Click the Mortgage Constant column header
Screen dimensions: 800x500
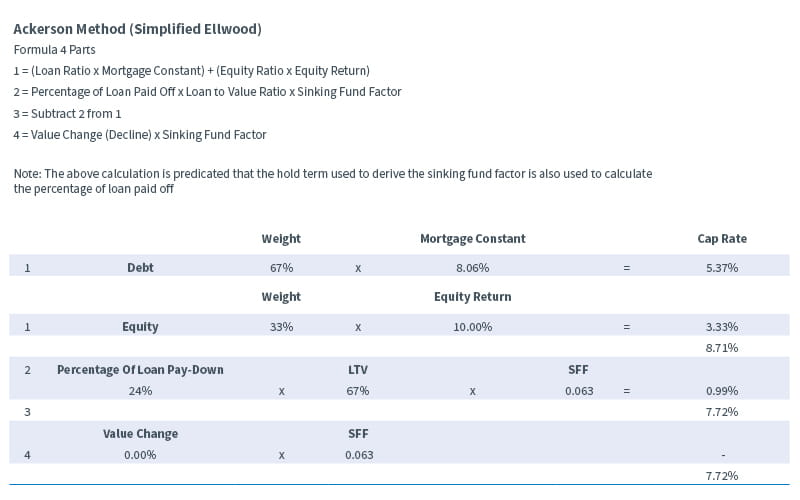tap(472, 239)
